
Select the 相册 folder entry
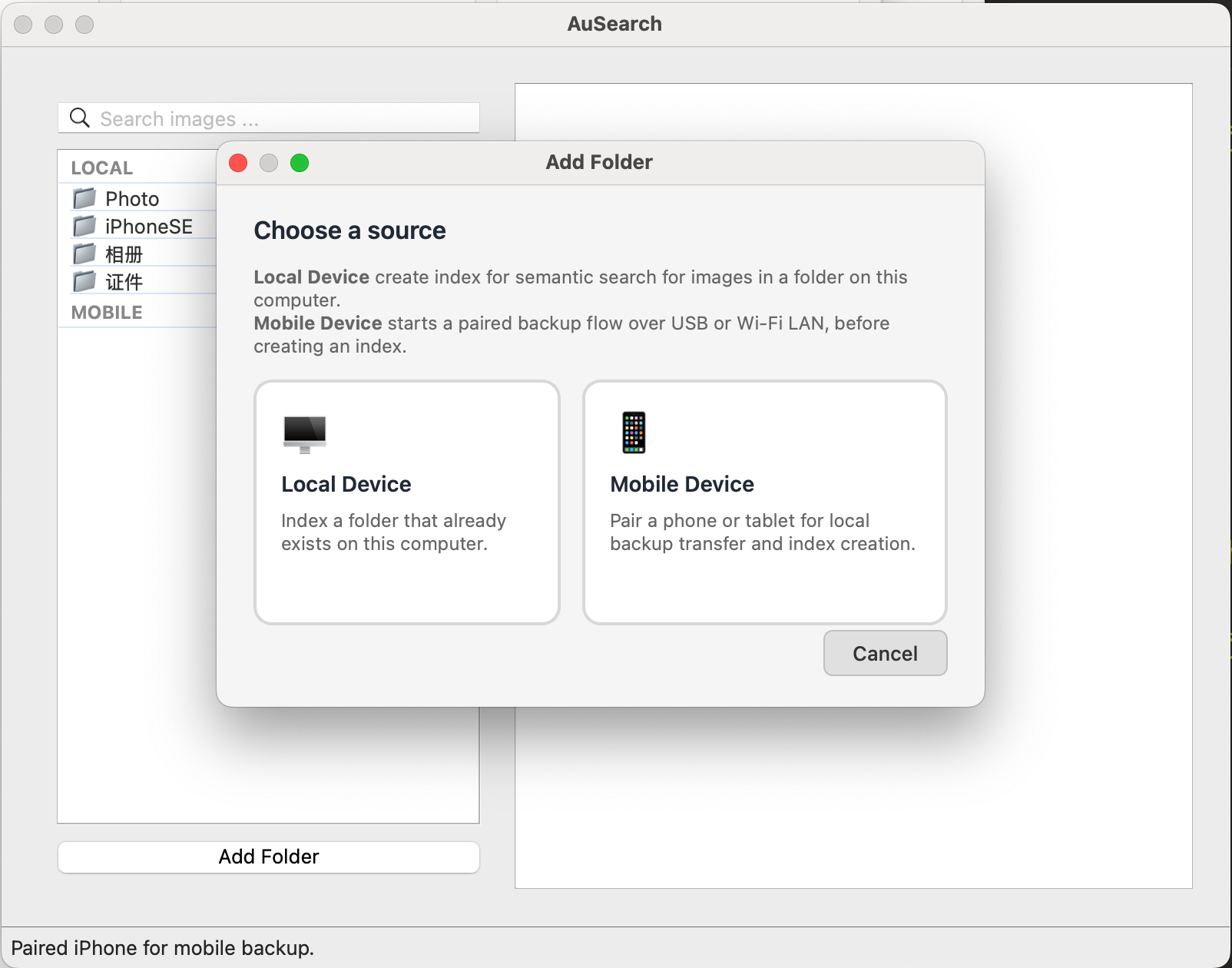[126, 254]
